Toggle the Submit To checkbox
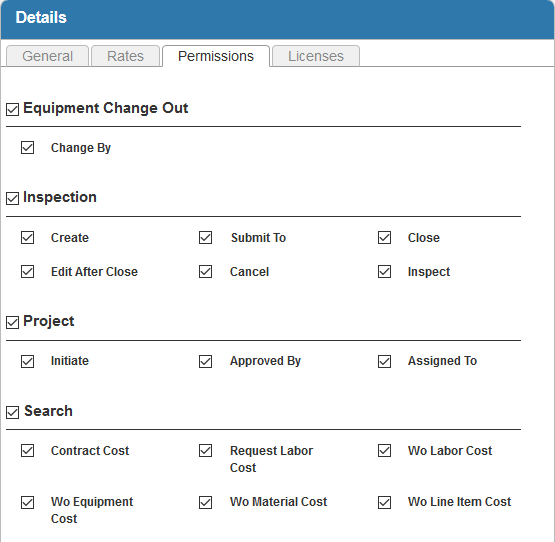The height and width of the screenshot is (542, 555). tap(206, 238)
